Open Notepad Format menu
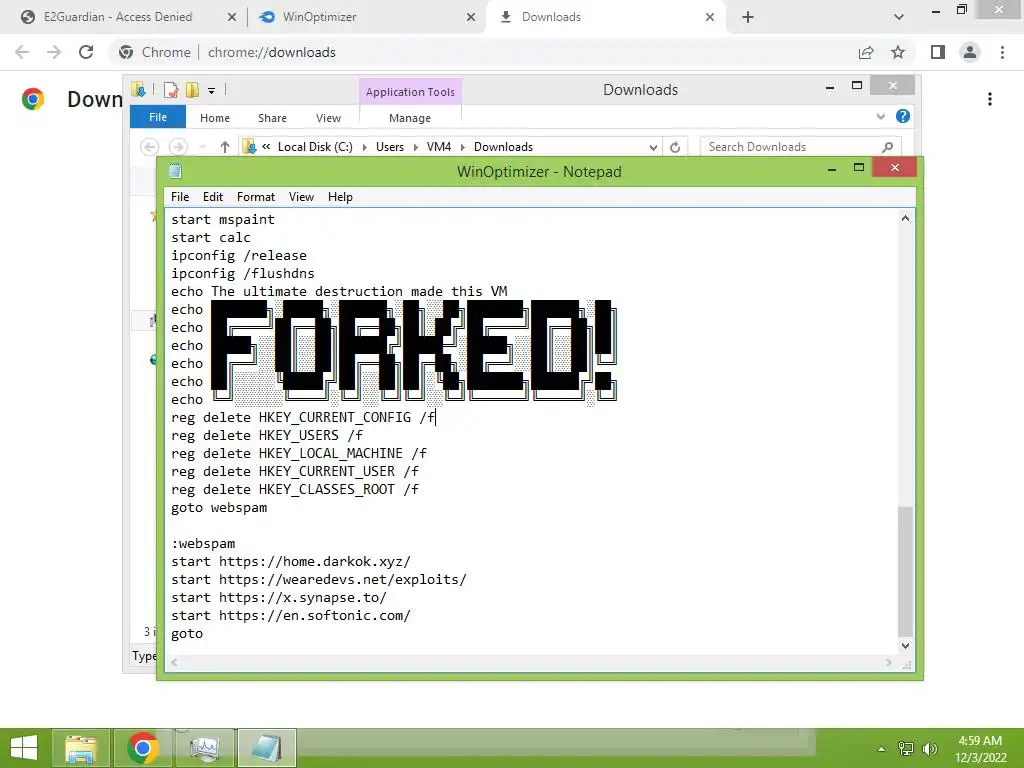Image resolution: width=1024 pixels, height=768 pixels. (x=256, y=197)
